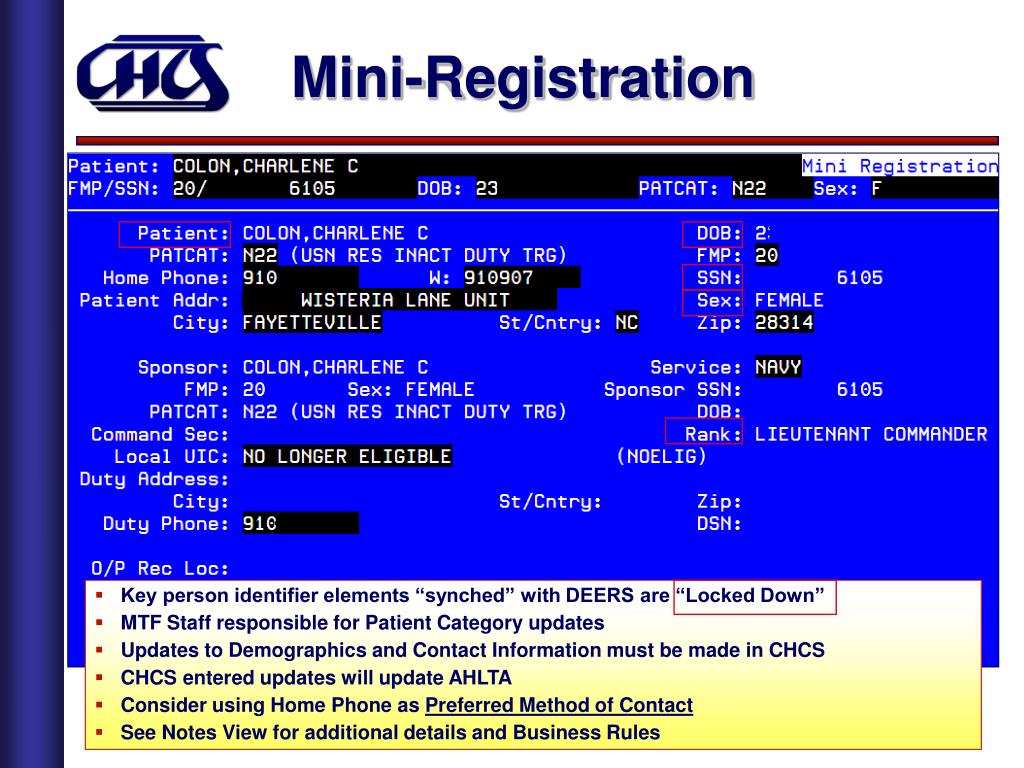The height and width of the screenshot is (768, 1024).
Task: Click the patient SSN value 6105
Action: tap(859, 278)
